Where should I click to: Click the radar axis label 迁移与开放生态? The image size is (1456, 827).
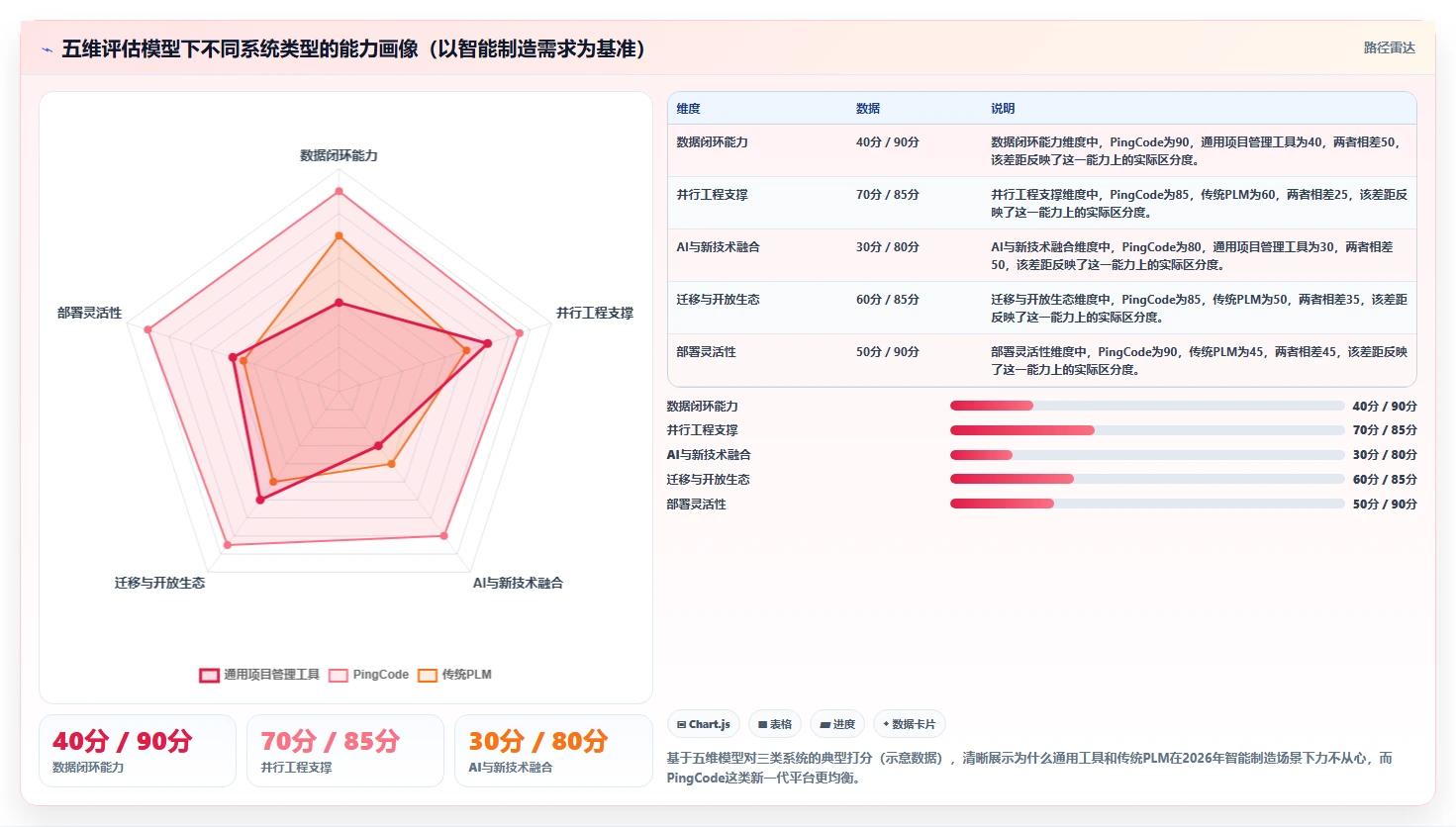pyautogui.click(x=159, y=583)
